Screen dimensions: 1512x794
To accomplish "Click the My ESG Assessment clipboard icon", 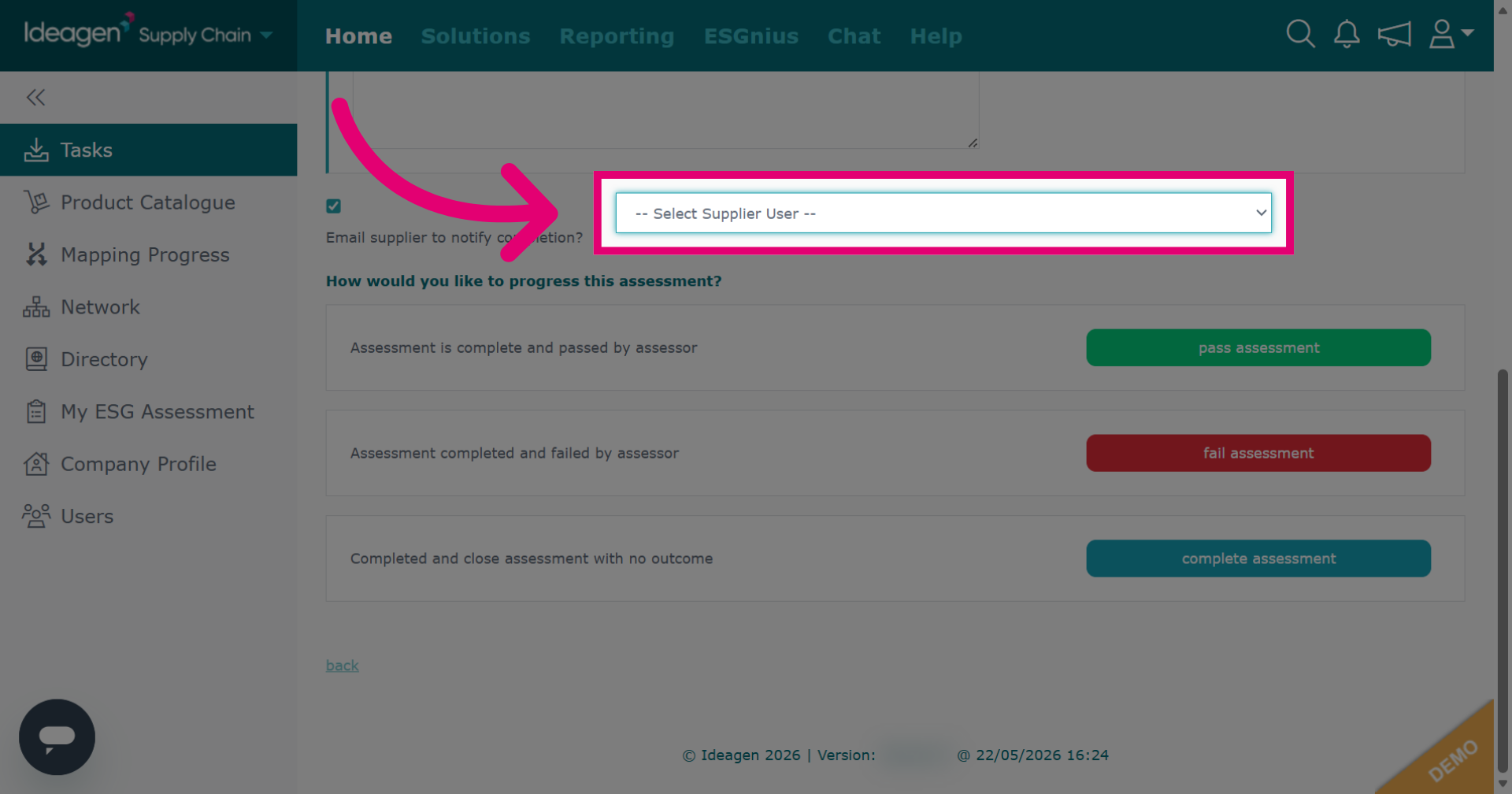I will coord(36,411).
